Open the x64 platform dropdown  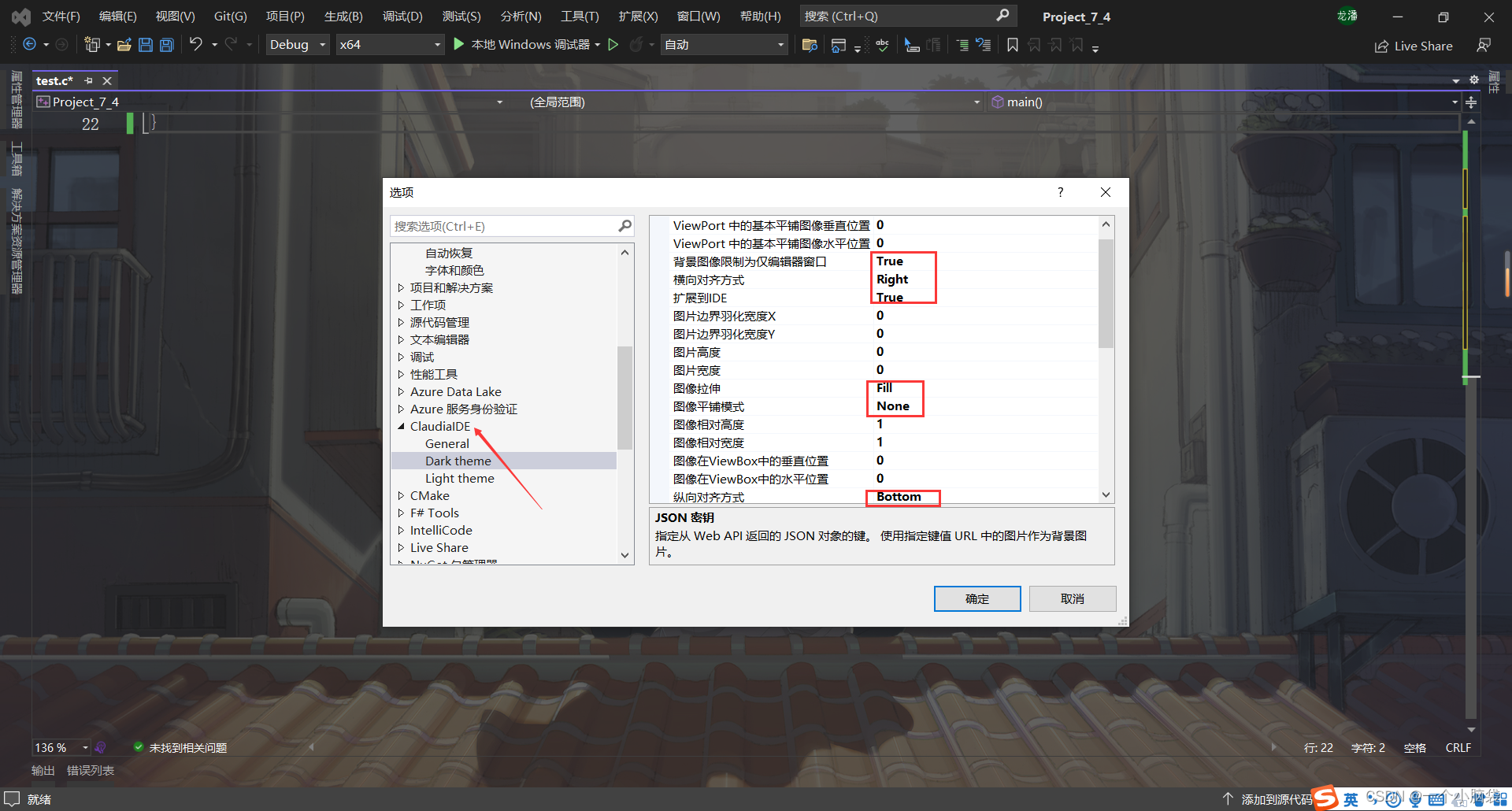point(390,45)
